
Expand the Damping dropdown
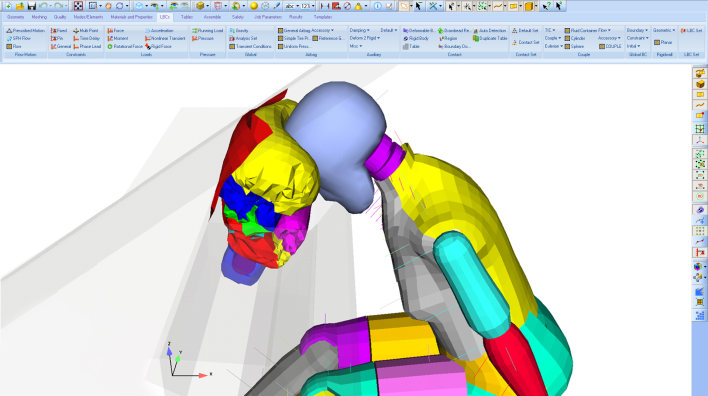(359, 30)
